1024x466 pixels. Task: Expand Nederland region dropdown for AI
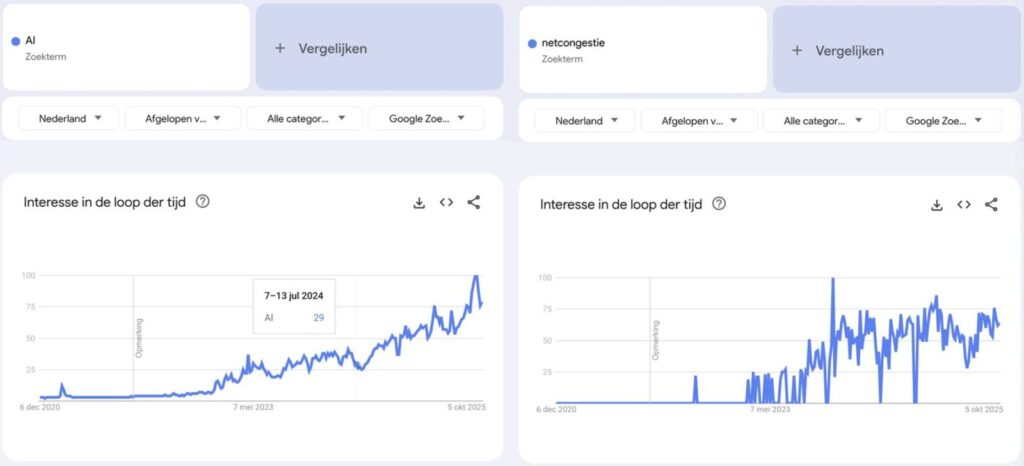(x=69, y=118)
